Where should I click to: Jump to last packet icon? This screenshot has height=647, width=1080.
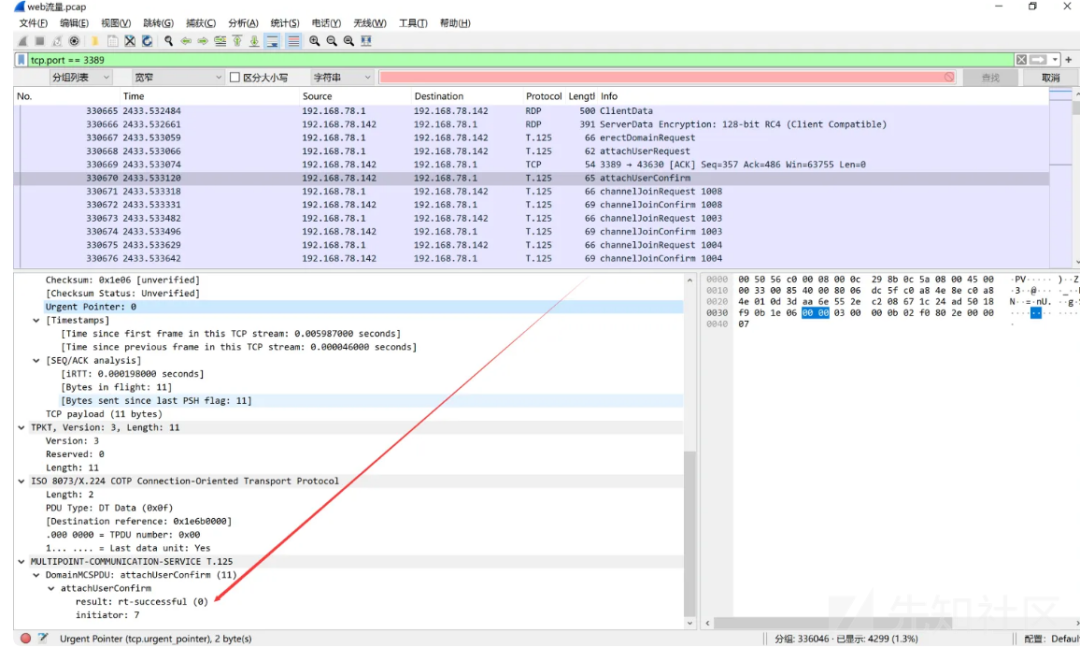tap(254, 41)
